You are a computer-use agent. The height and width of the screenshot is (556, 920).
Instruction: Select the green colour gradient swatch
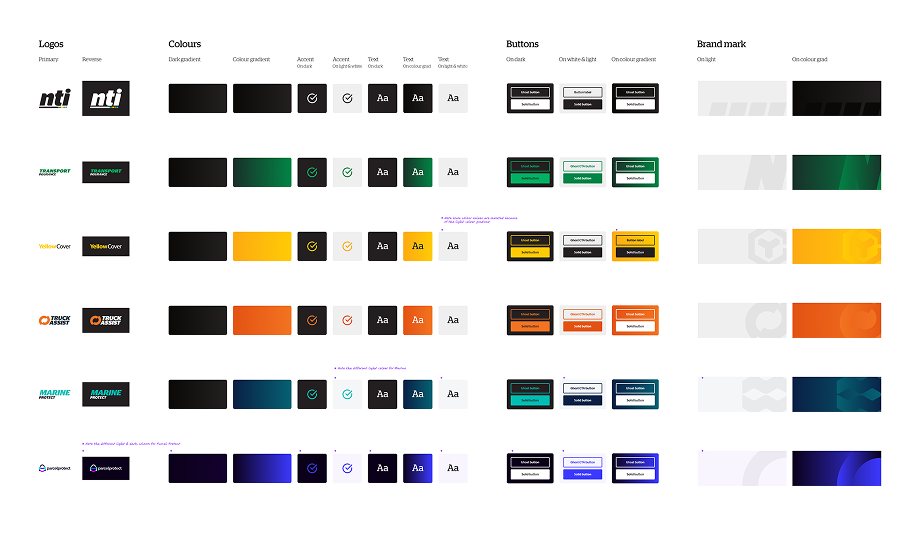pyautogui.click(x=262, y=172)
